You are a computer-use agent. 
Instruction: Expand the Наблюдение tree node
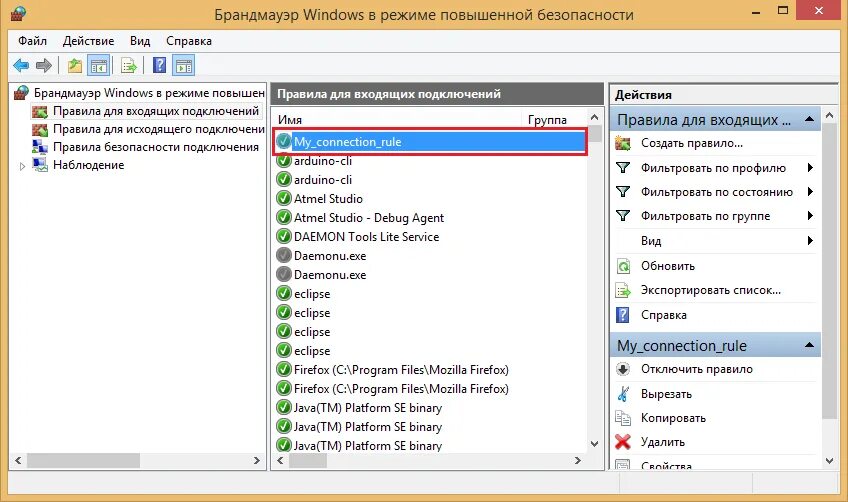(22, 166)
